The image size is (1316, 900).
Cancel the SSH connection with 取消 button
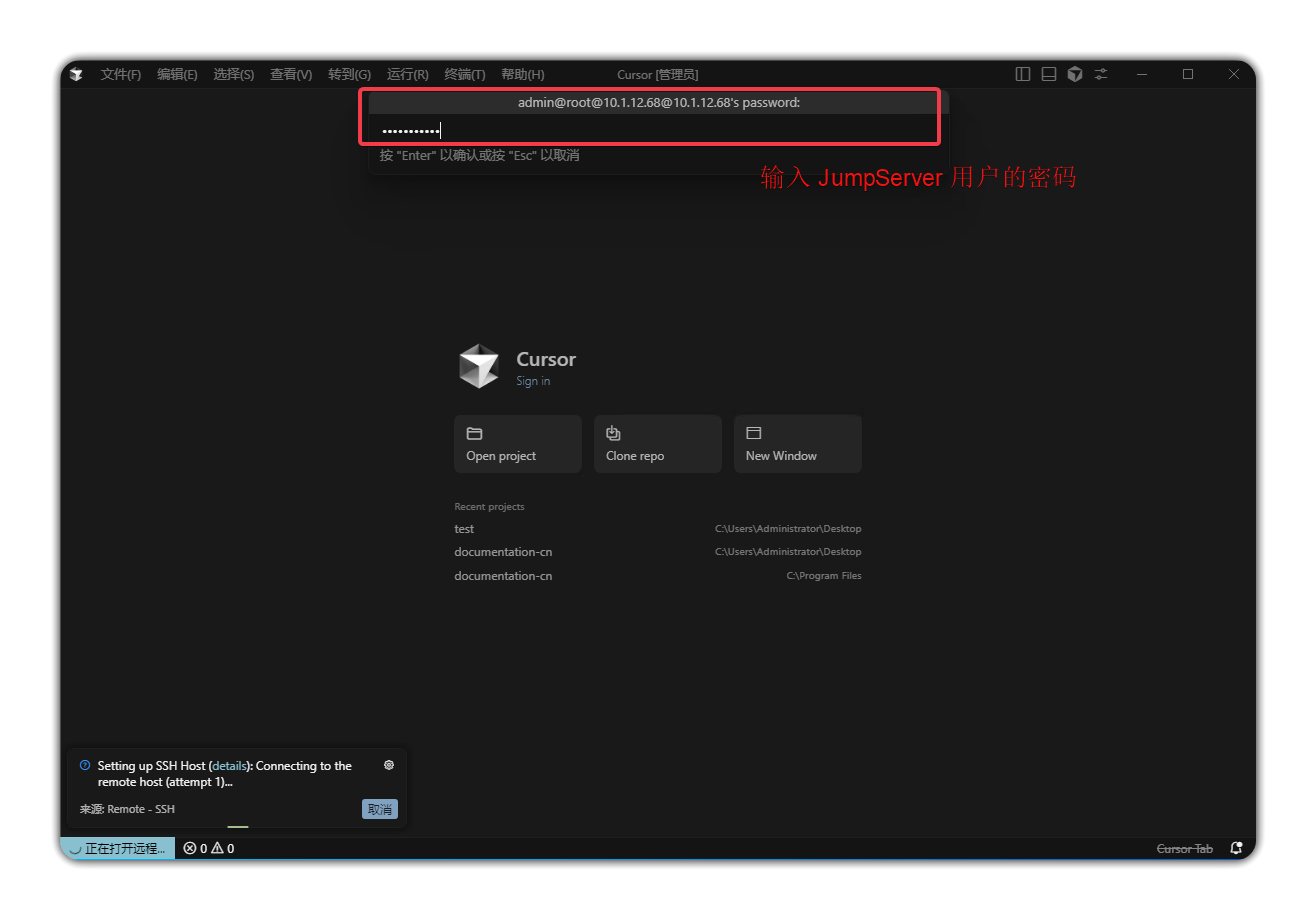[x=379, y=809]
